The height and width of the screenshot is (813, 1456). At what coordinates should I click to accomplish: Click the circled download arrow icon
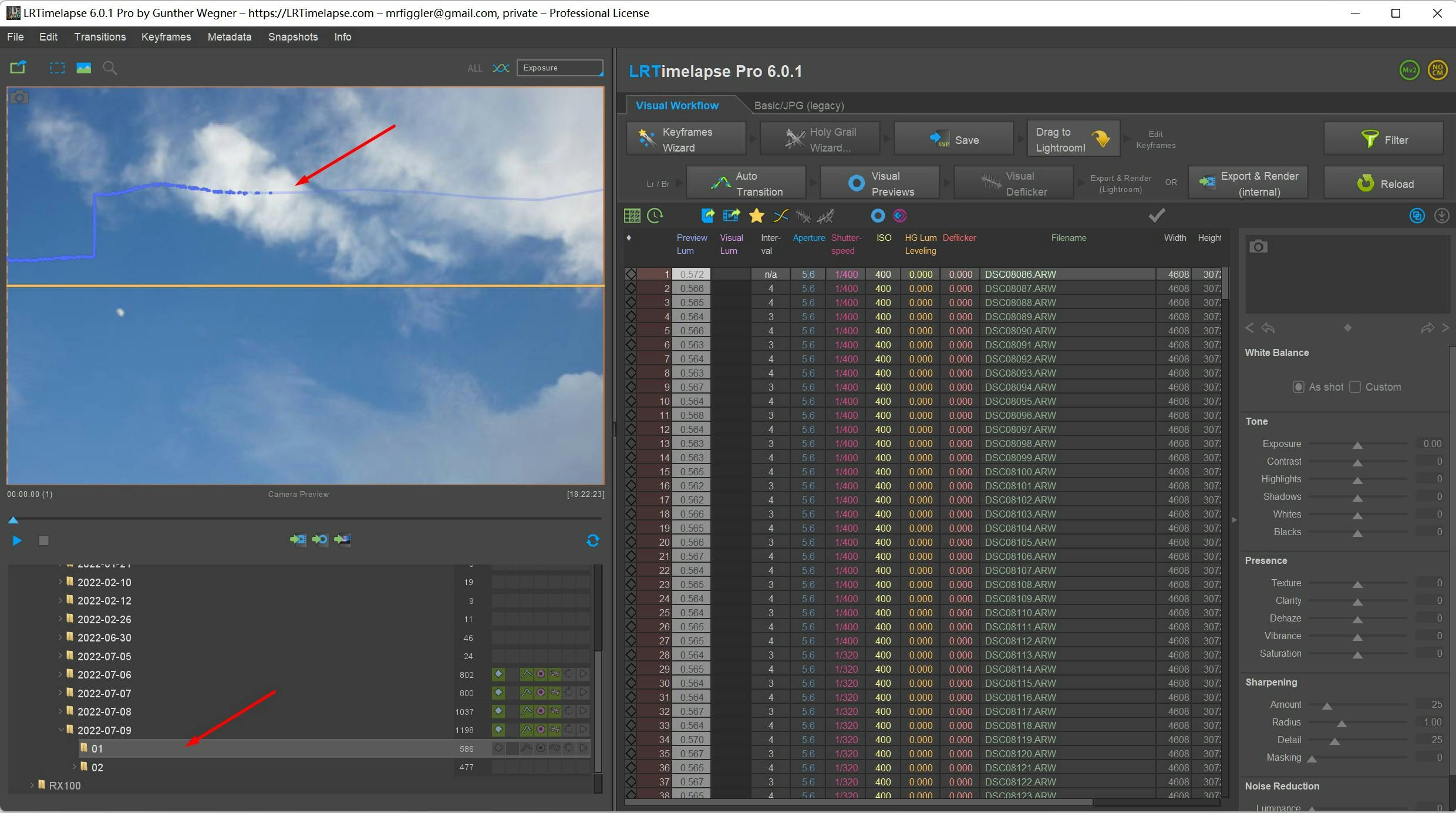pos(1441,216)
